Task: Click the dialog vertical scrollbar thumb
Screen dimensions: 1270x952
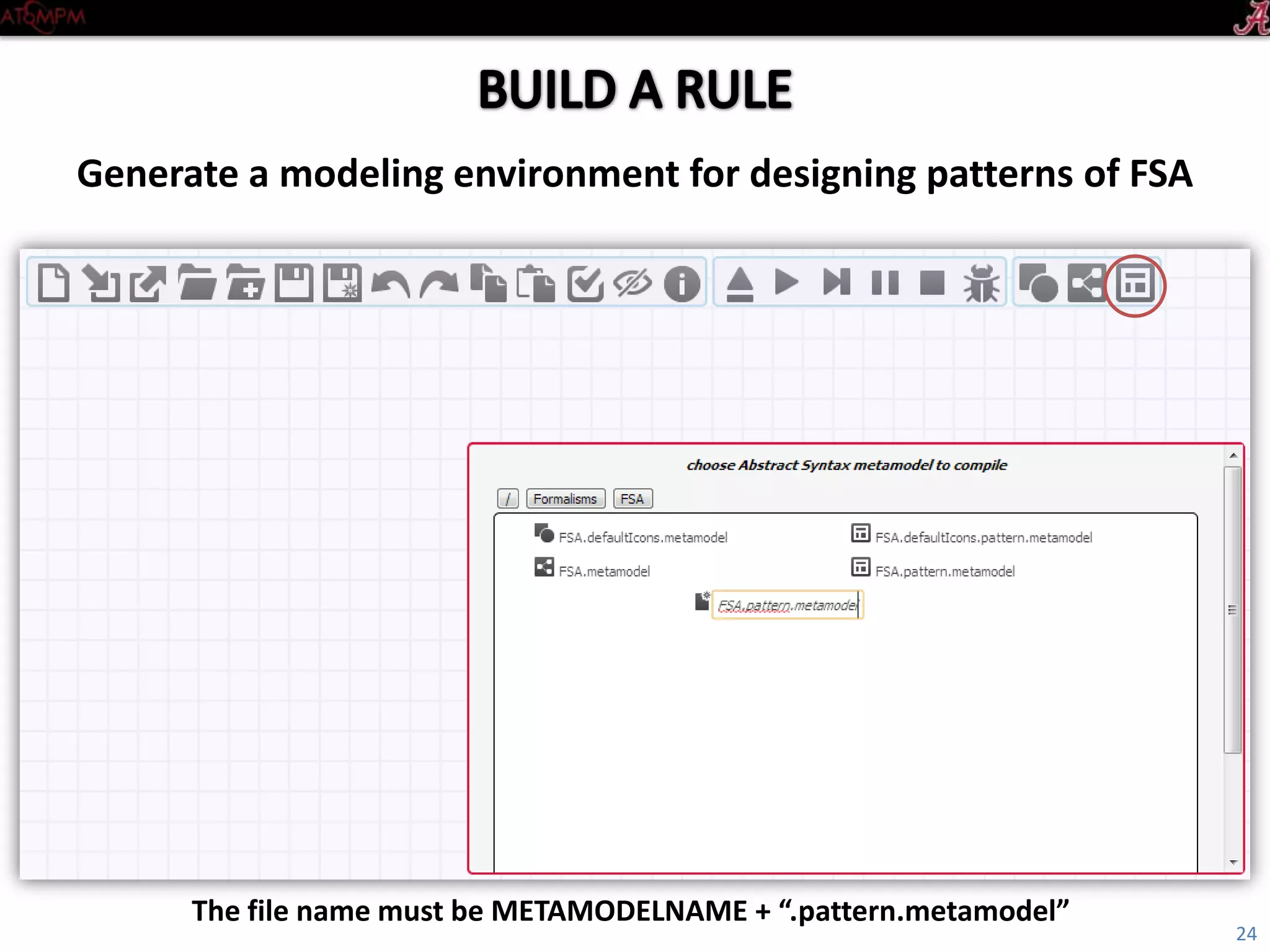Action: (x=1233, y=610)
